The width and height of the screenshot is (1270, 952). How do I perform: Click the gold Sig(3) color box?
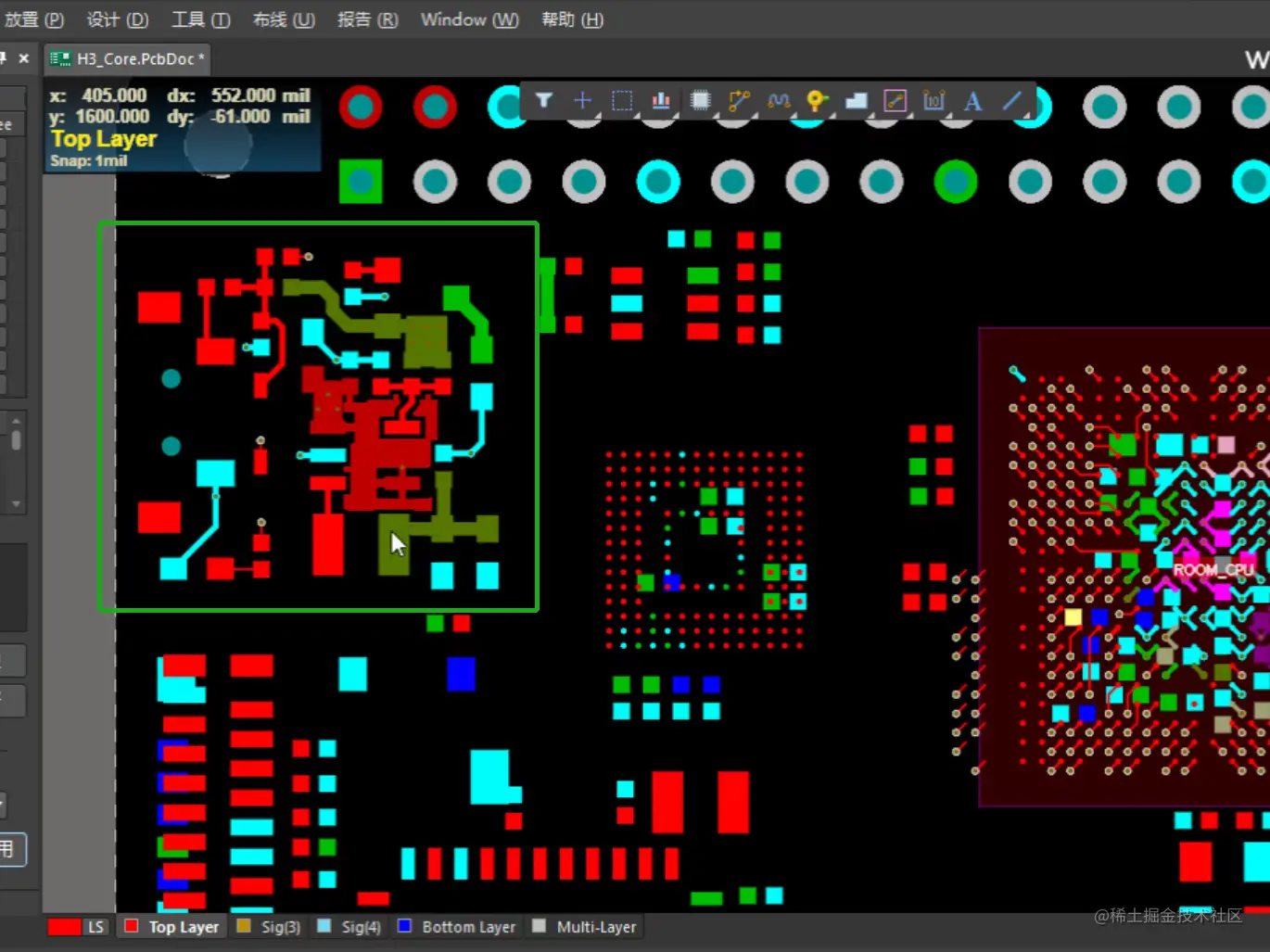click(244, 926)
